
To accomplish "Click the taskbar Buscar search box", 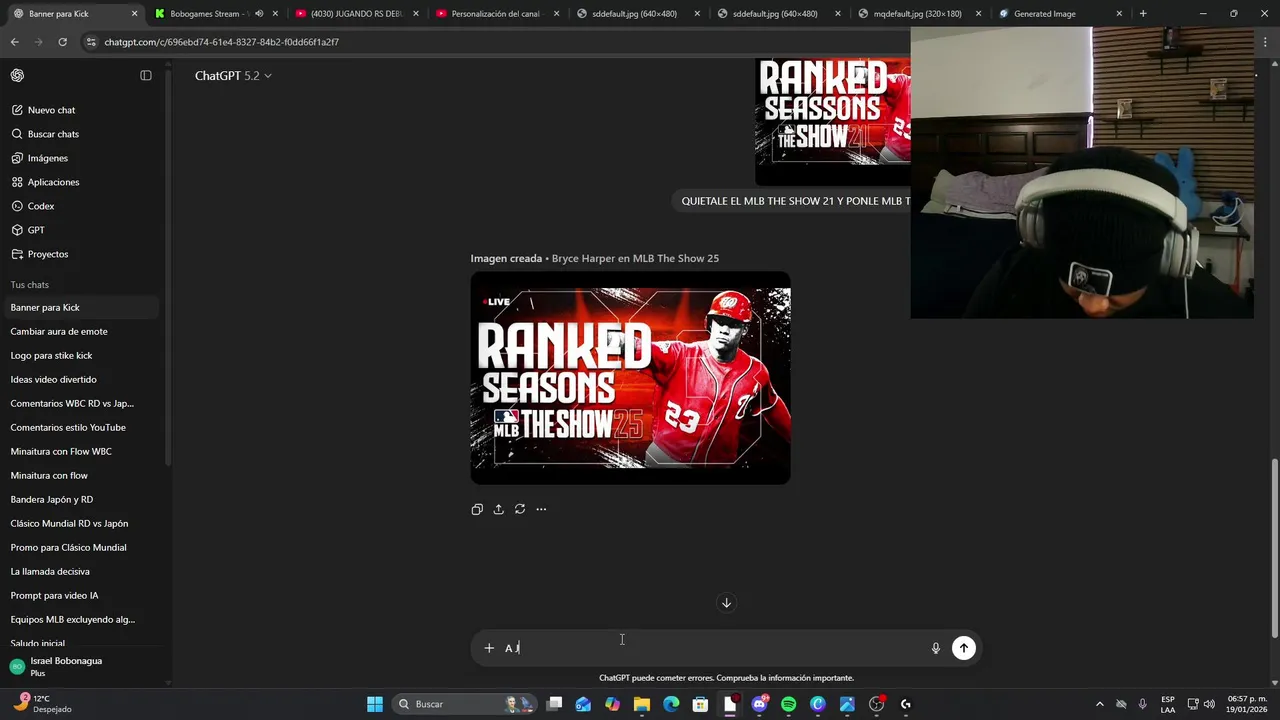I will pyautogui.click(x=464, y=704).
